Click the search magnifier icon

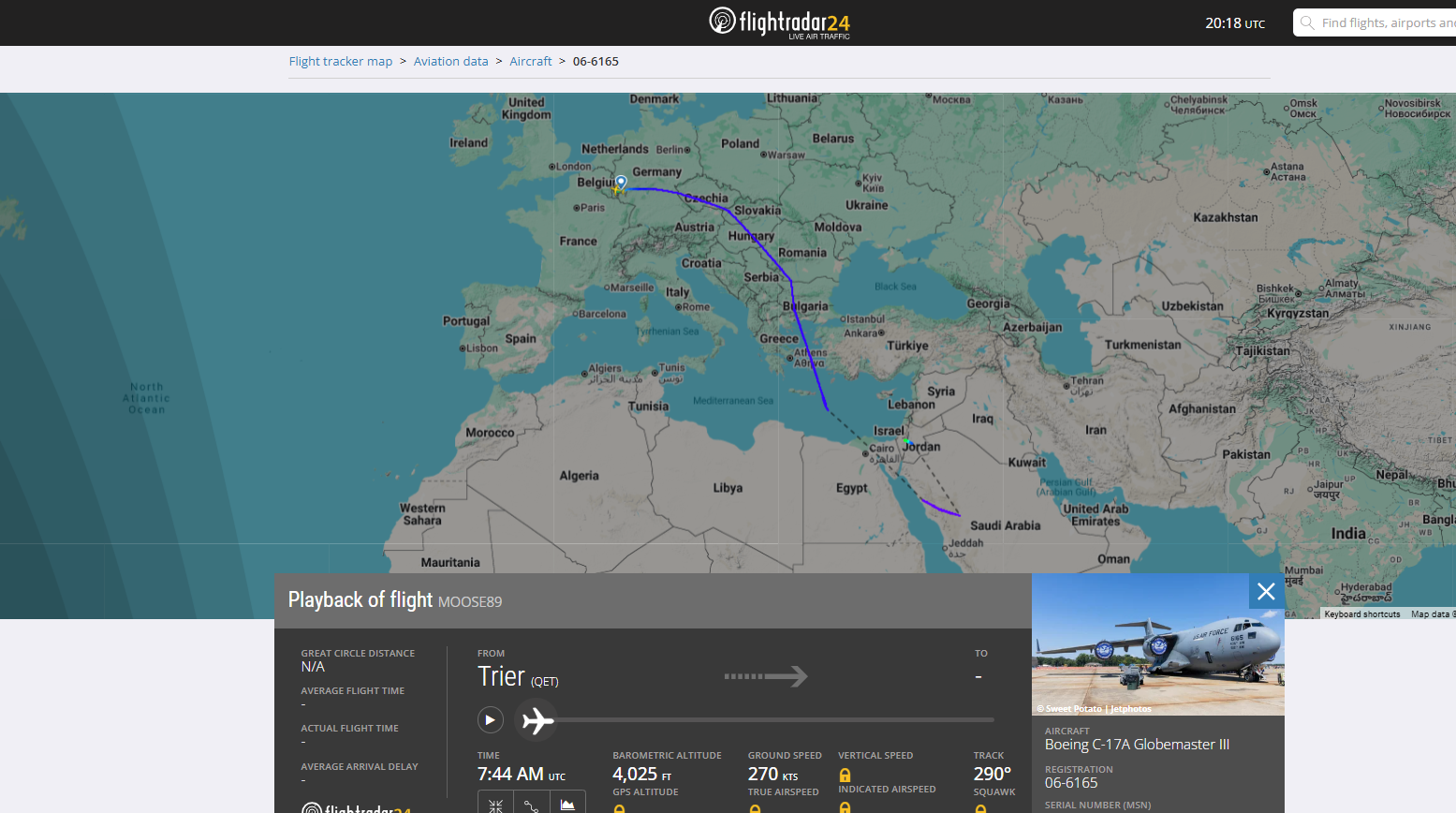coord(1307,22)
